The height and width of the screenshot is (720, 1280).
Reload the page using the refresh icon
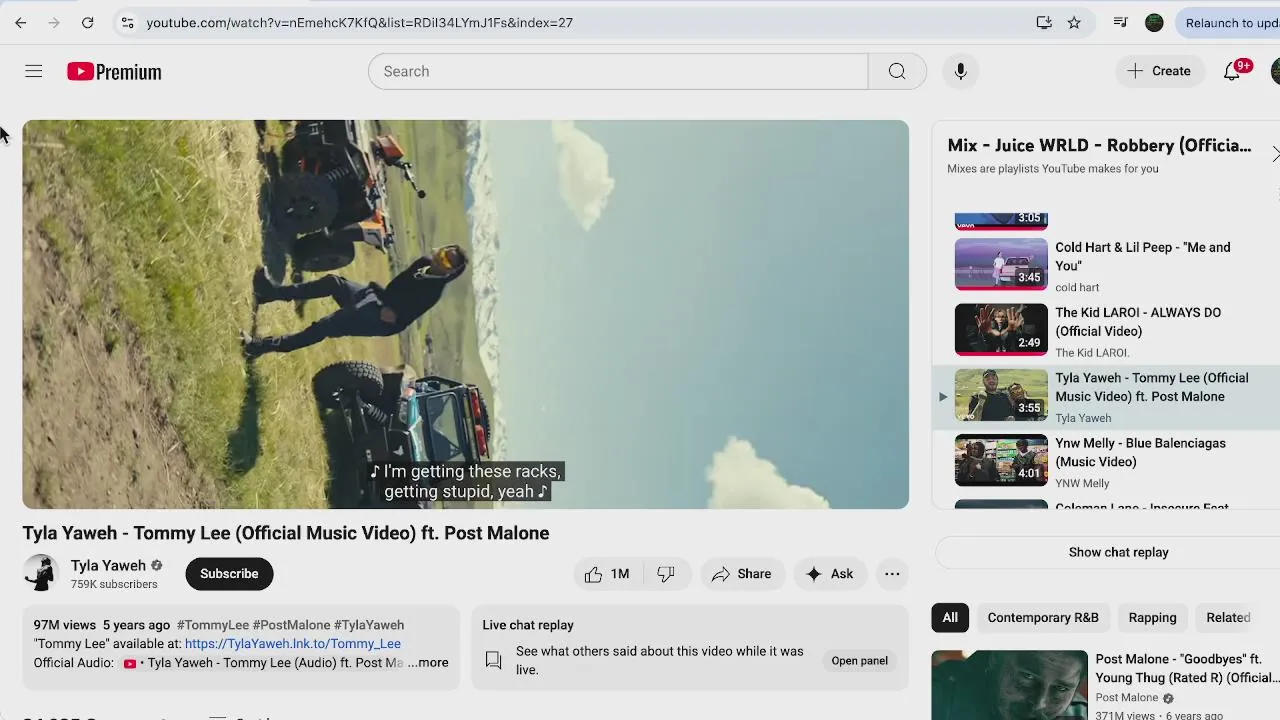(88, 22)
